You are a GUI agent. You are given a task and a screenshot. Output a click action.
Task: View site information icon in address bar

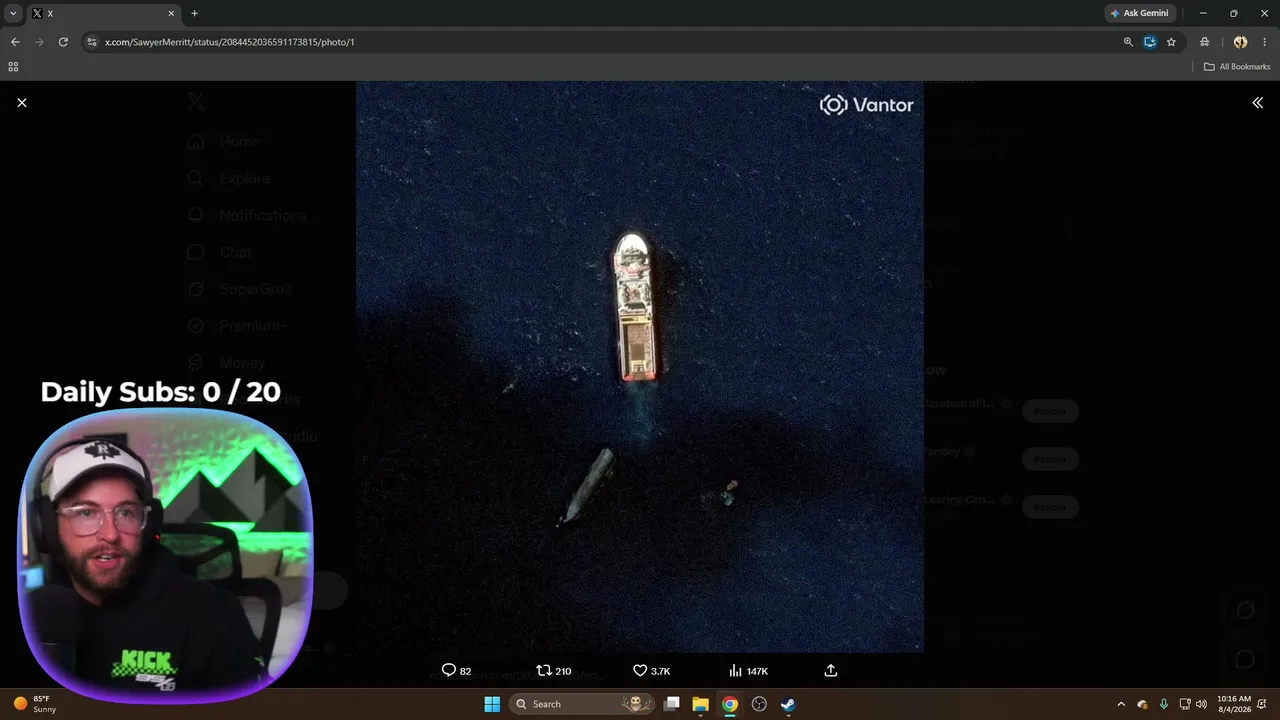[x=92, y=42]
